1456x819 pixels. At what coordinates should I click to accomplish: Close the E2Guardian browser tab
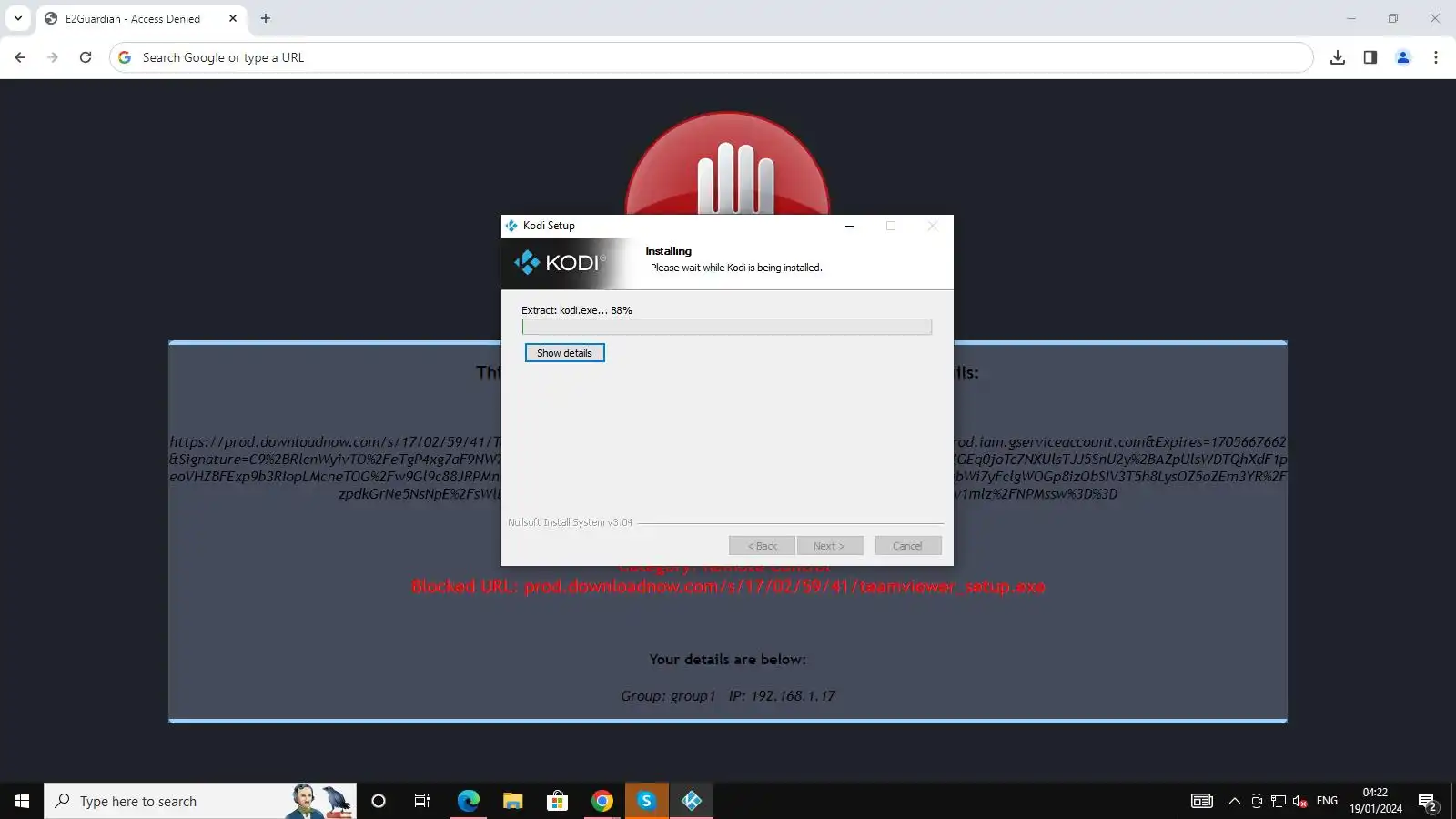tap(233, 18)
